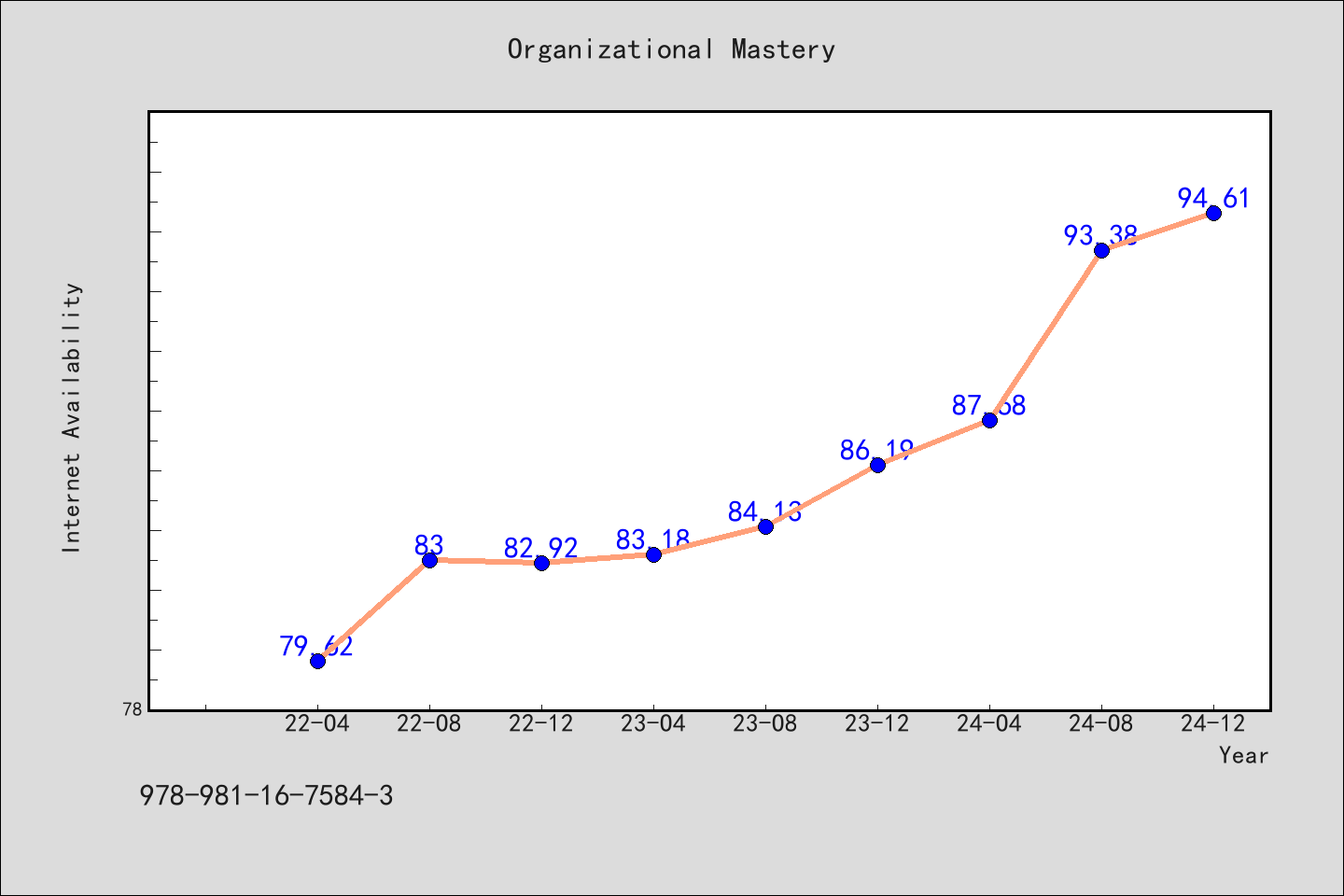Click the '94.61' value label
The width and height of the screenshot is (1344, 896).
pyautogui.click(x=1213, y=198)
